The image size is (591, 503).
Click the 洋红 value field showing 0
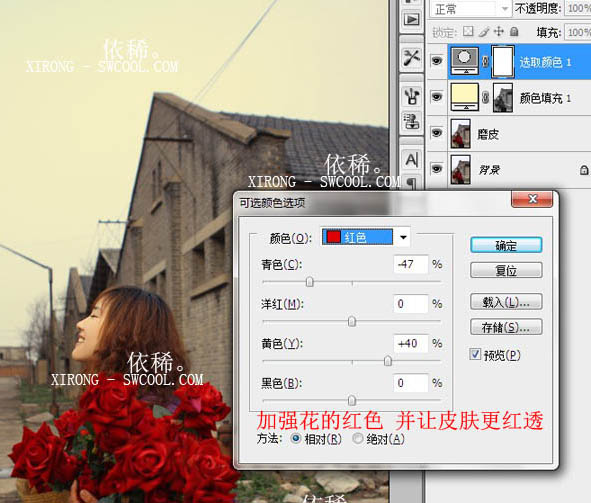(411, 304)
